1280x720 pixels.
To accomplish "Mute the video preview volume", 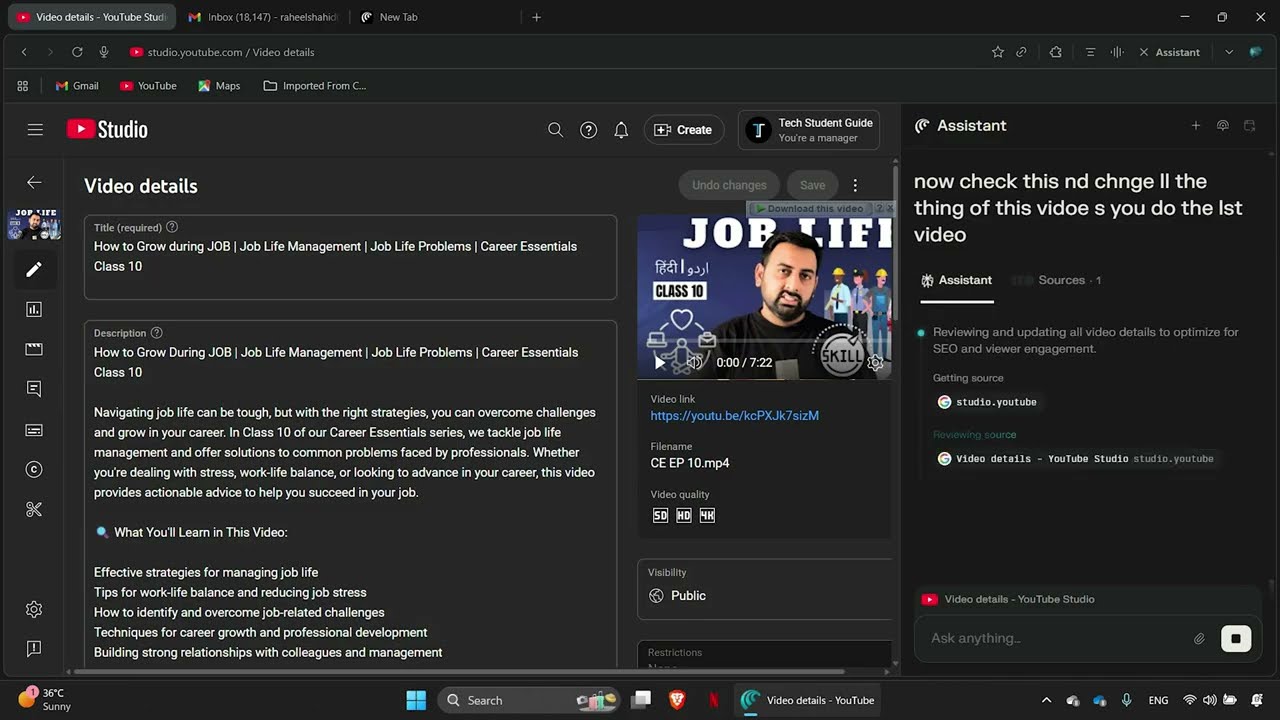I will pyautogui.click(x=694, y=363).
